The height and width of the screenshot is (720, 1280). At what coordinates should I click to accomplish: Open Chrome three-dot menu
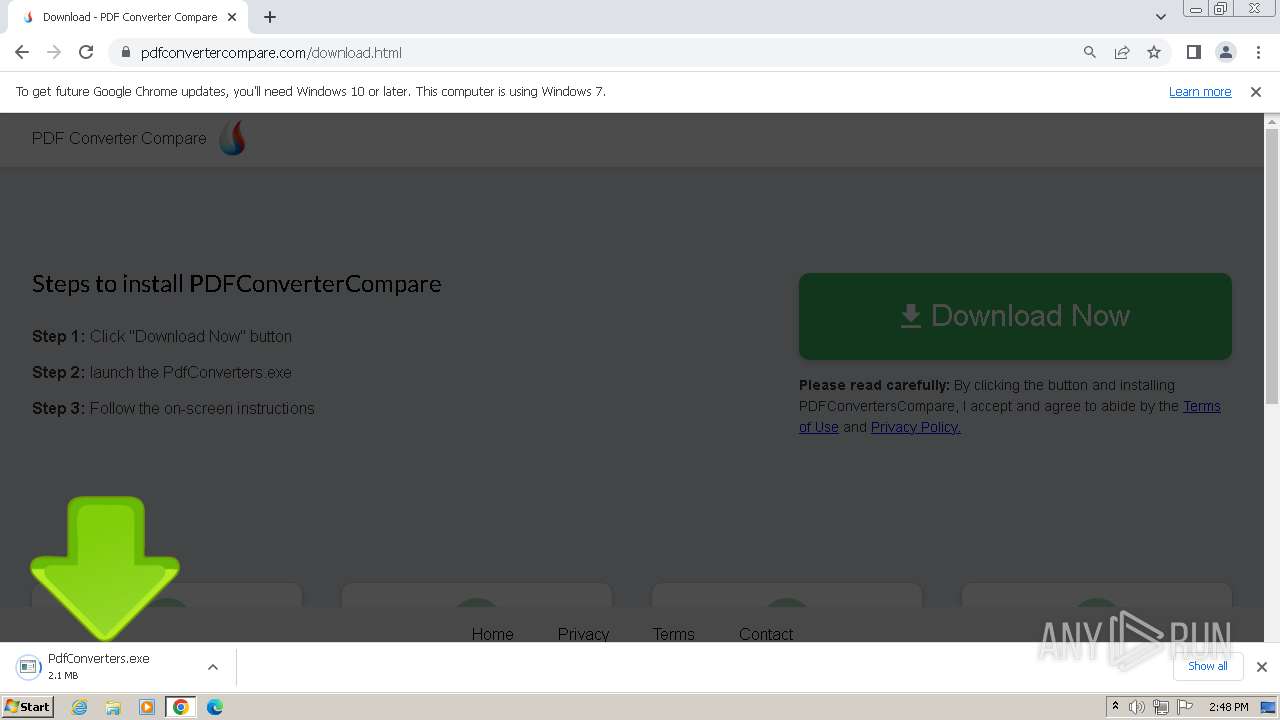coord(1257,52)
